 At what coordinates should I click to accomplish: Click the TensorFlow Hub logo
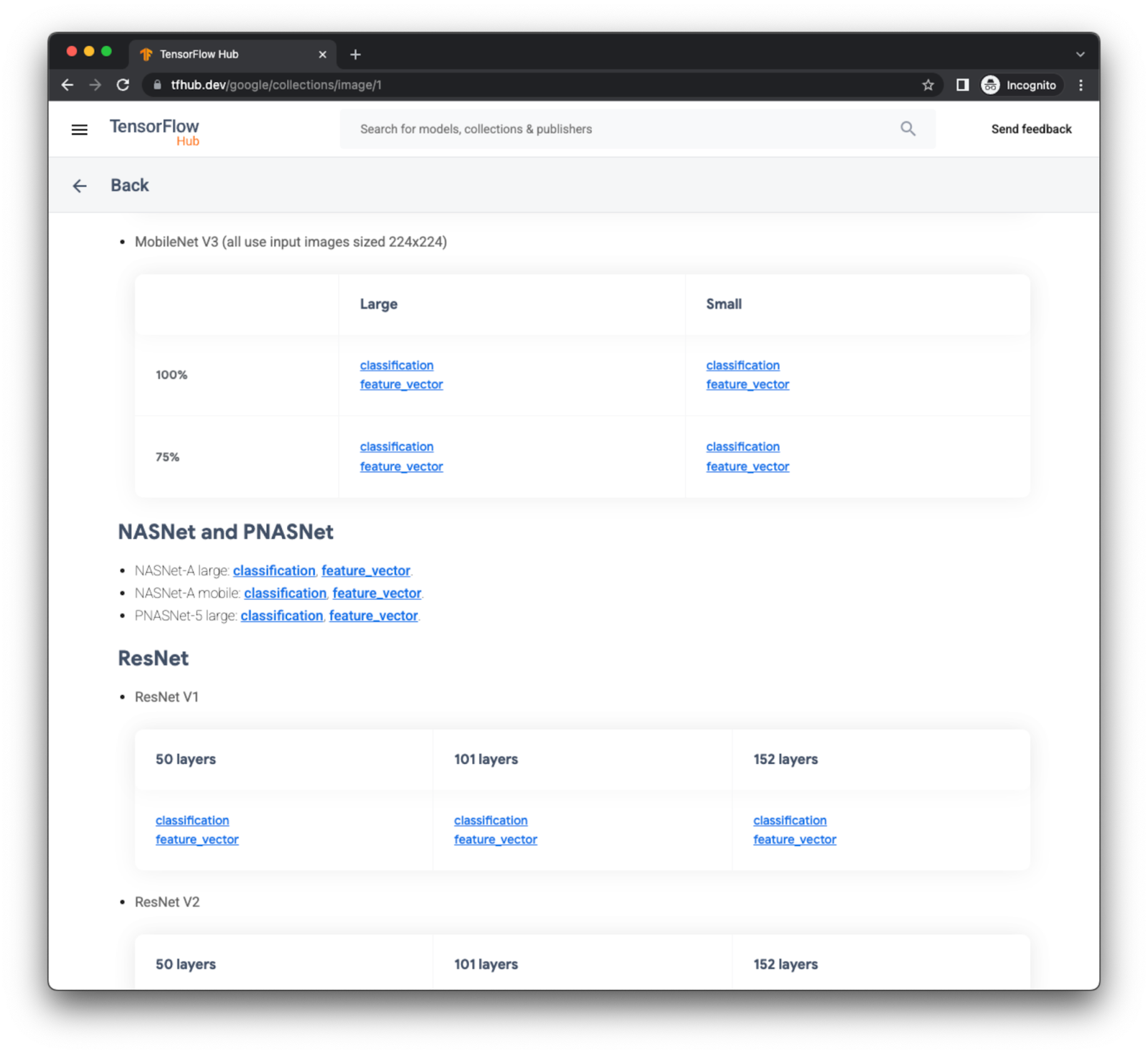[x=154, y=131]
